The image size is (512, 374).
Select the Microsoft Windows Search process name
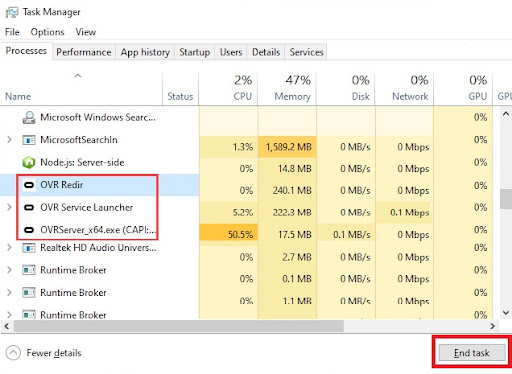point(98,117)
